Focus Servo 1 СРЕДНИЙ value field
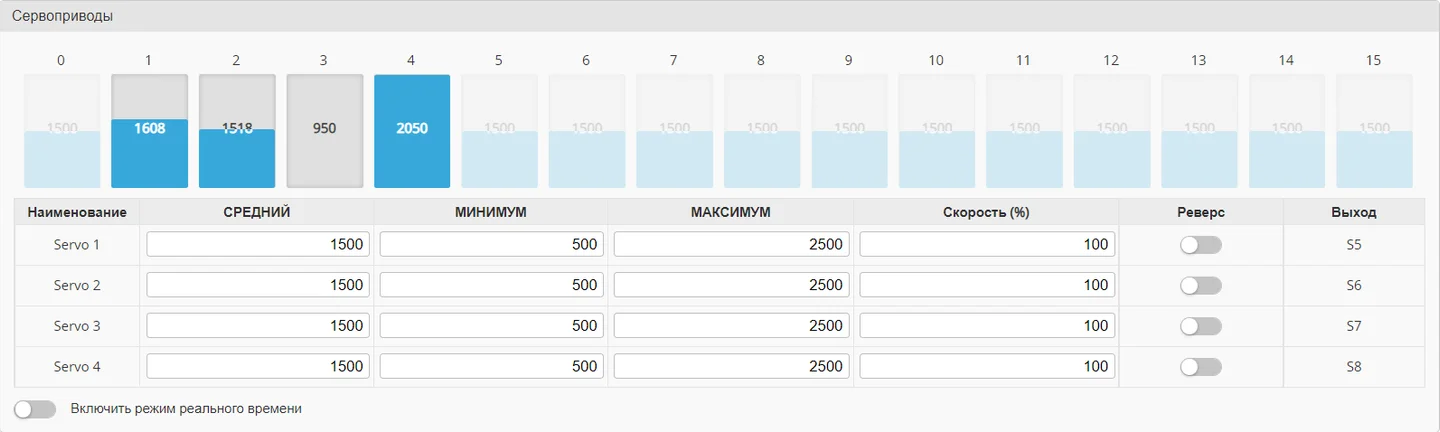 pos(258,245)
